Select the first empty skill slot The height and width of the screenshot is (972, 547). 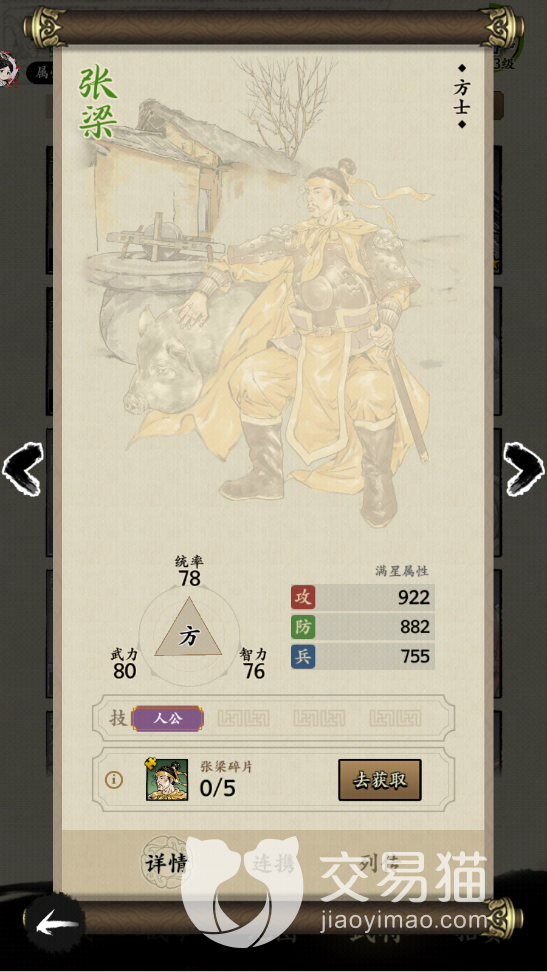pyautogui.click(x=244, y=719)
